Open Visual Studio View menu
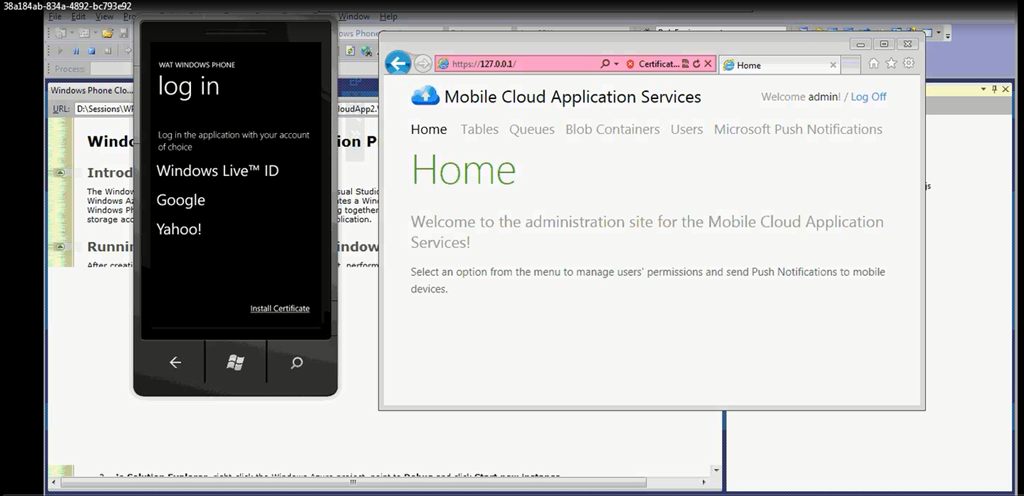Viewport: 1024px width, 496px height. 104,16
